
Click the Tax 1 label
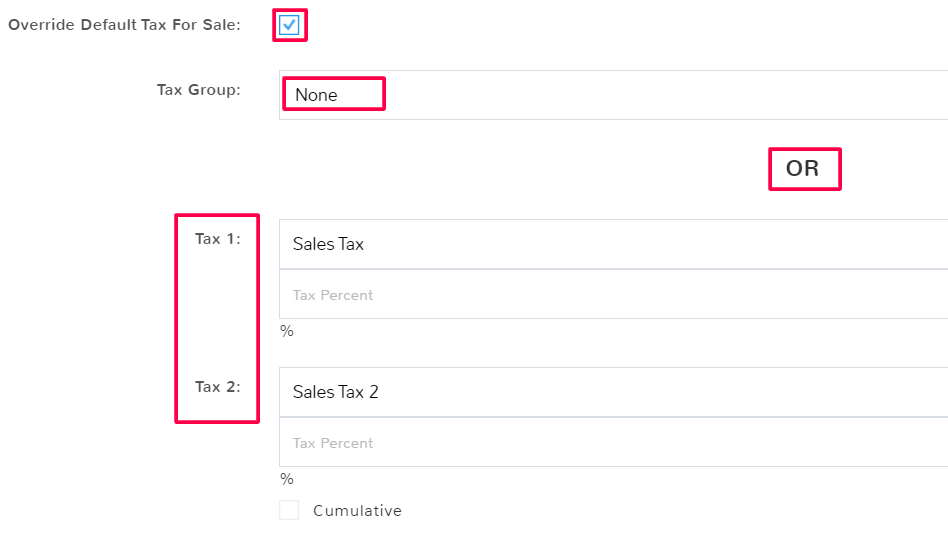click(x=218, y=239)
